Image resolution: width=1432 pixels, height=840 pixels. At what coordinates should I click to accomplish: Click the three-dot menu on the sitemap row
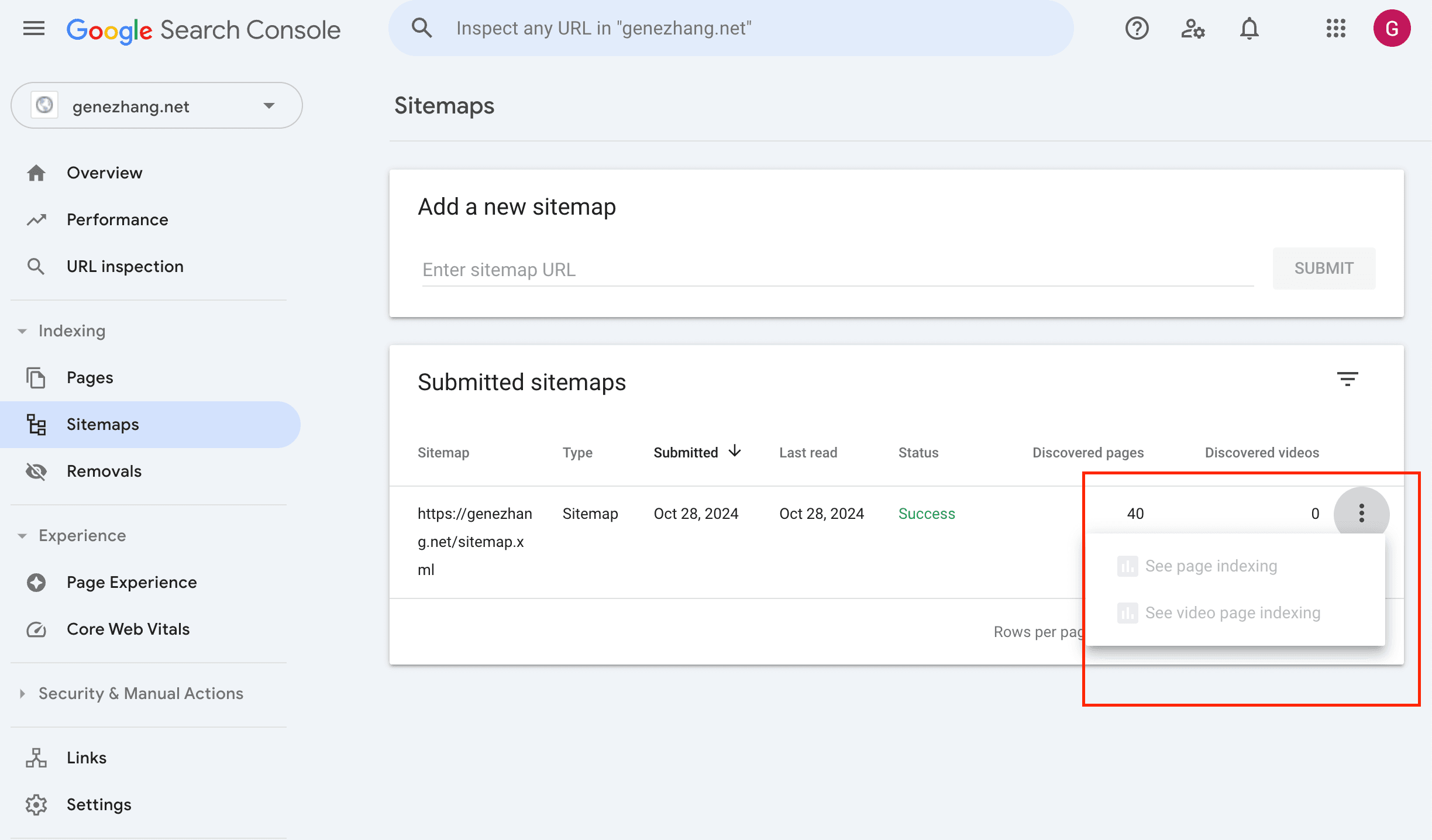tap(1361, 513)
